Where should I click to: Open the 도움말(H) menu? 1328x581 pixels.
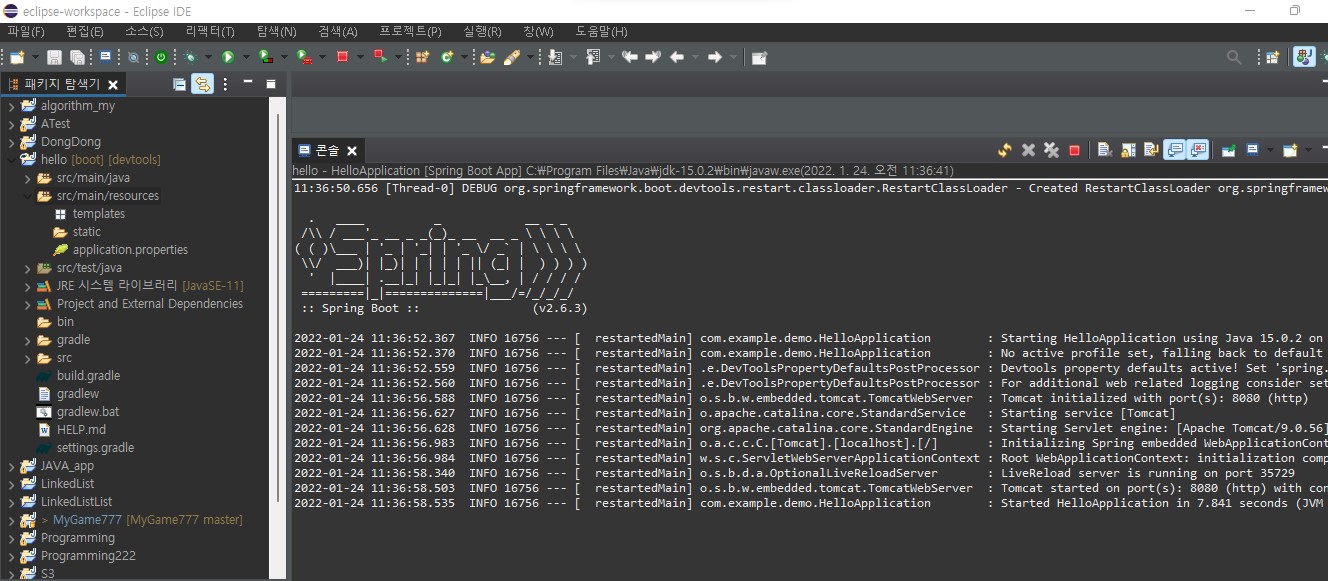pos(602,31)
